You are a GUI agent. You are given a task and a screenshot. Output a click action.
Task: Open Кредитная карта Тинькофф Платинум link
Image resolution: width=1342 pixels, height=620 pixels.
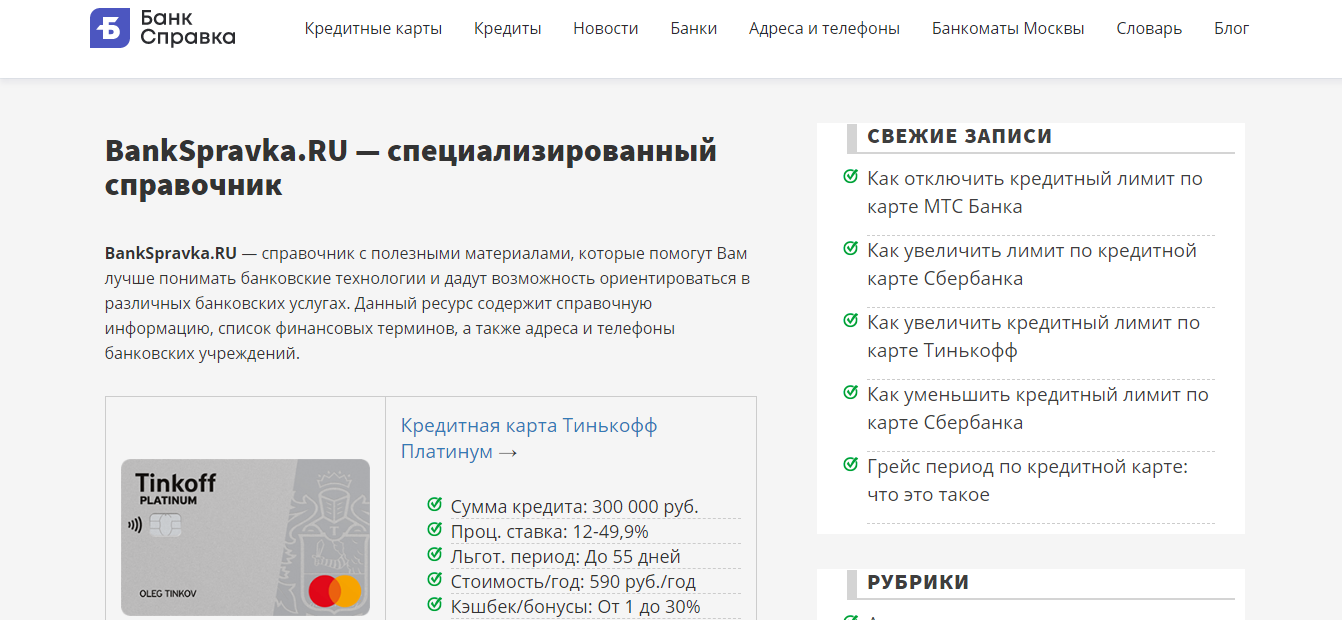529,438
